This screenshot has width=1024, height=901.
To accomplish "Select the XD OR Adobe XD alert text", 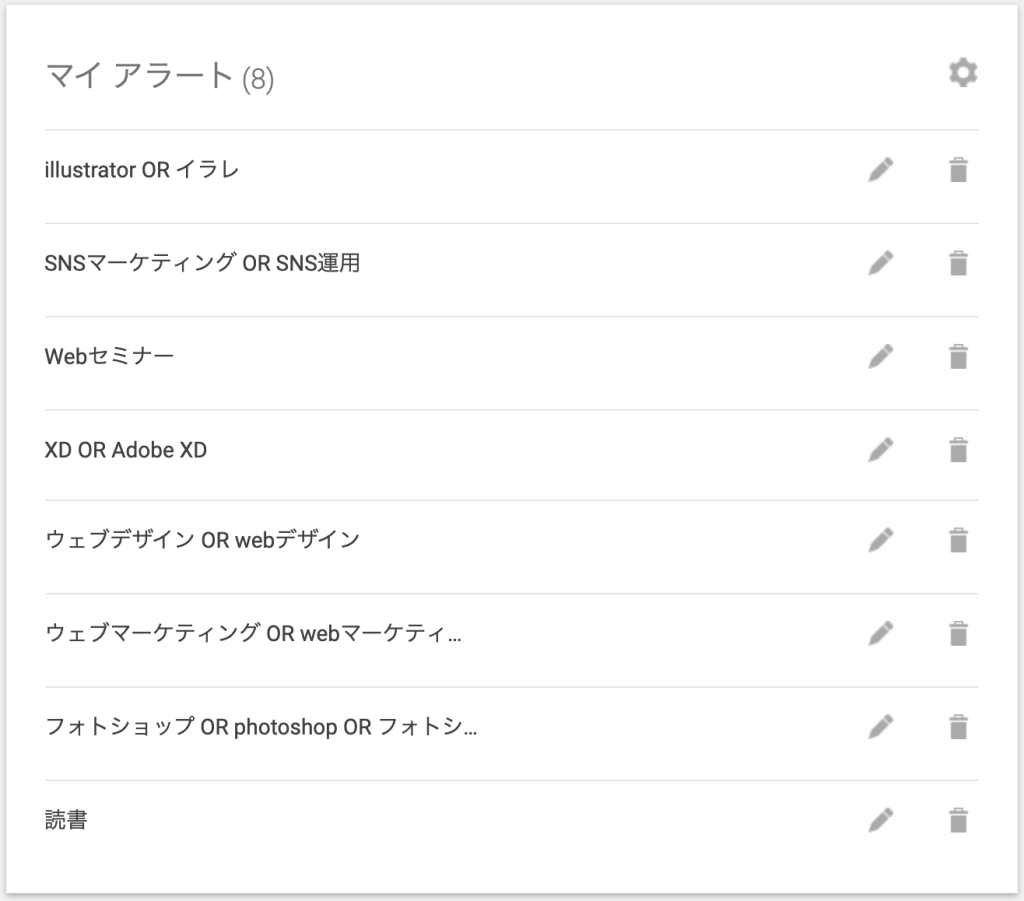I will point(125,450).
